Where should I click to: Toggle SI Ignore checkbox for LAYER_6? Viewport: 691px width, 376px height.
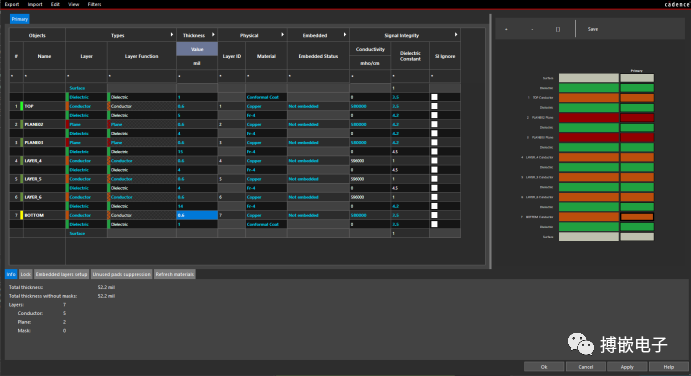434,197
